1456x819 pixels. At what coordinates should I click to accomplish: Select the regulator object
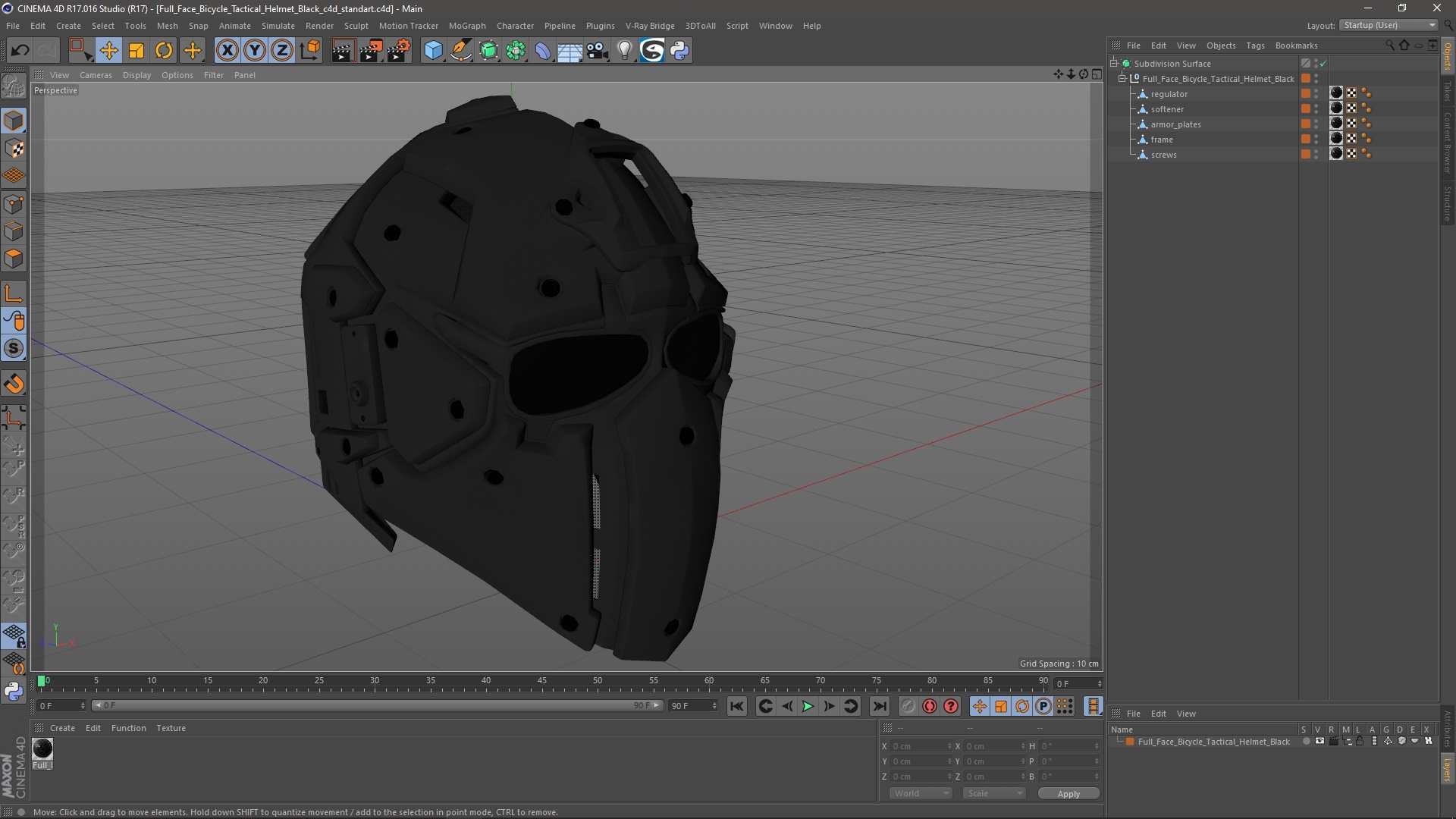tap(1169, 94)
